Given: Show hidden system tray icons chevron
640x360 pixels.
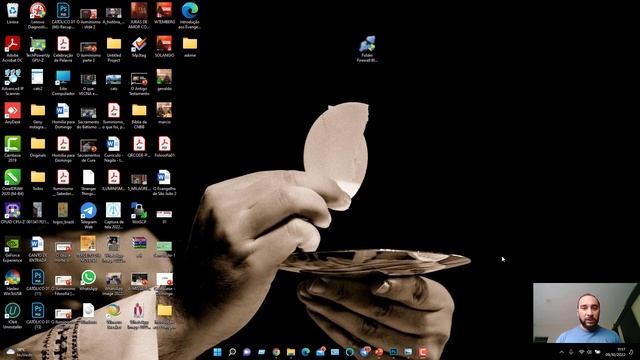Looking at the screenshot, I should click(x=562, y=352).
